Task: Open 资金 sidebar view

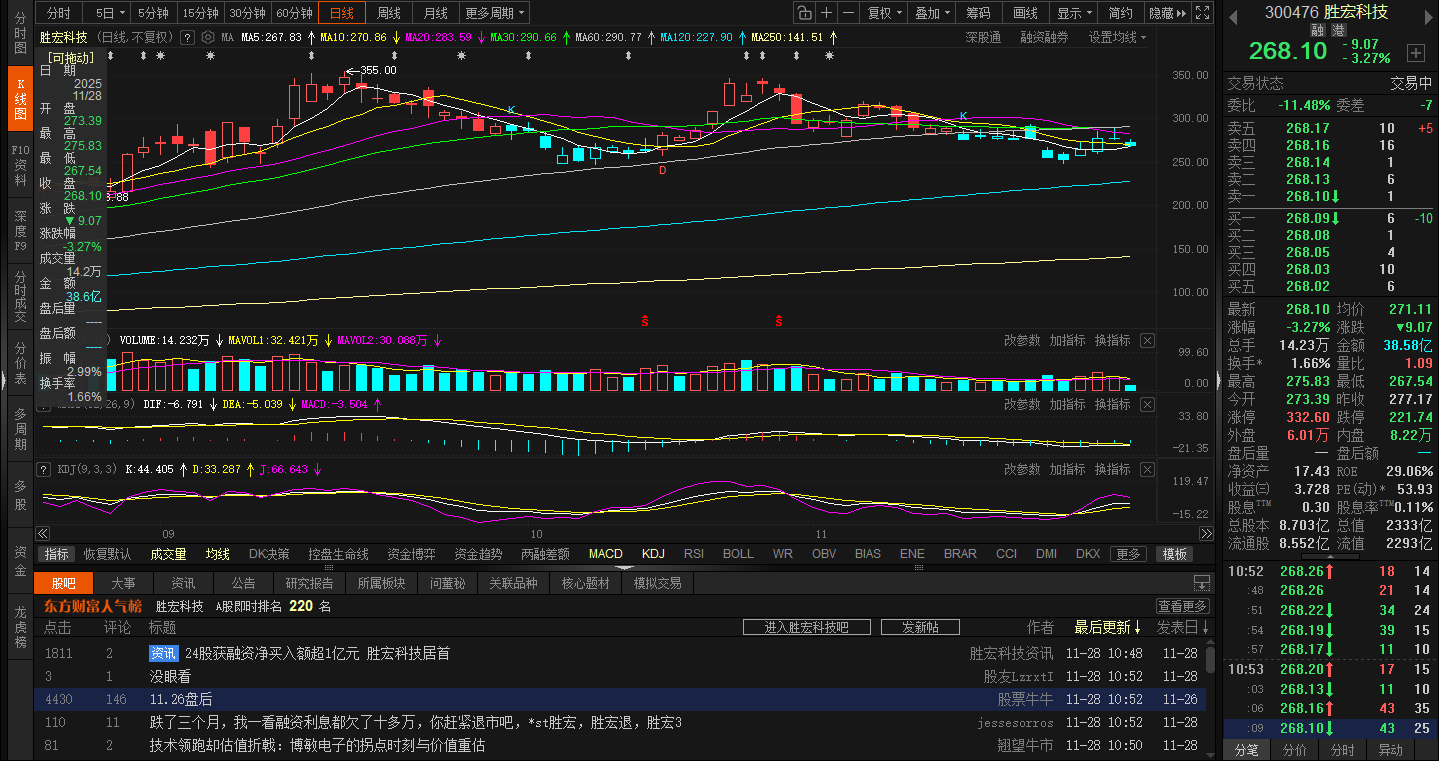Action: pos(20,562)
